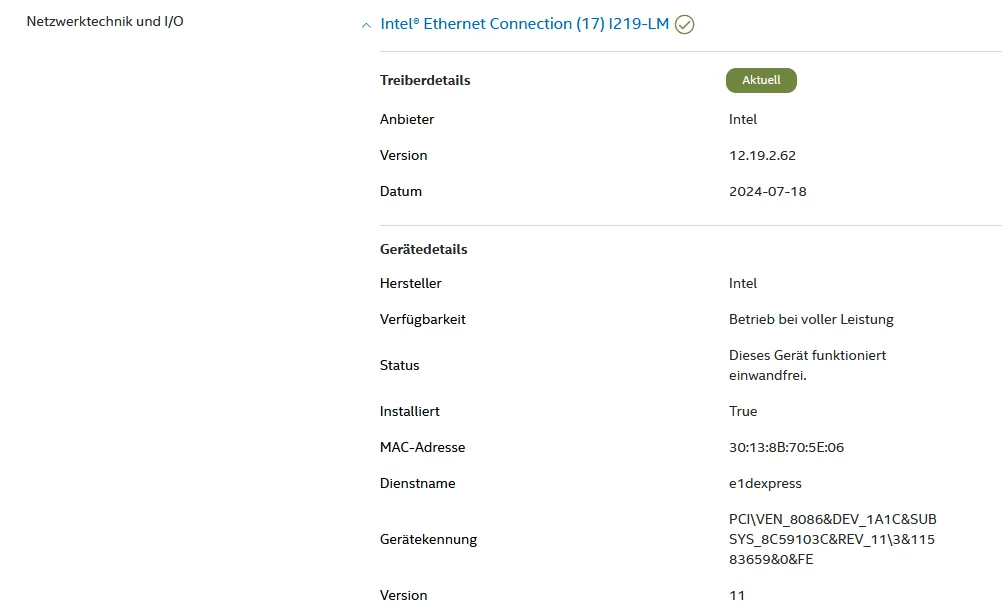Select the Status label

click(x=399, y=366)
